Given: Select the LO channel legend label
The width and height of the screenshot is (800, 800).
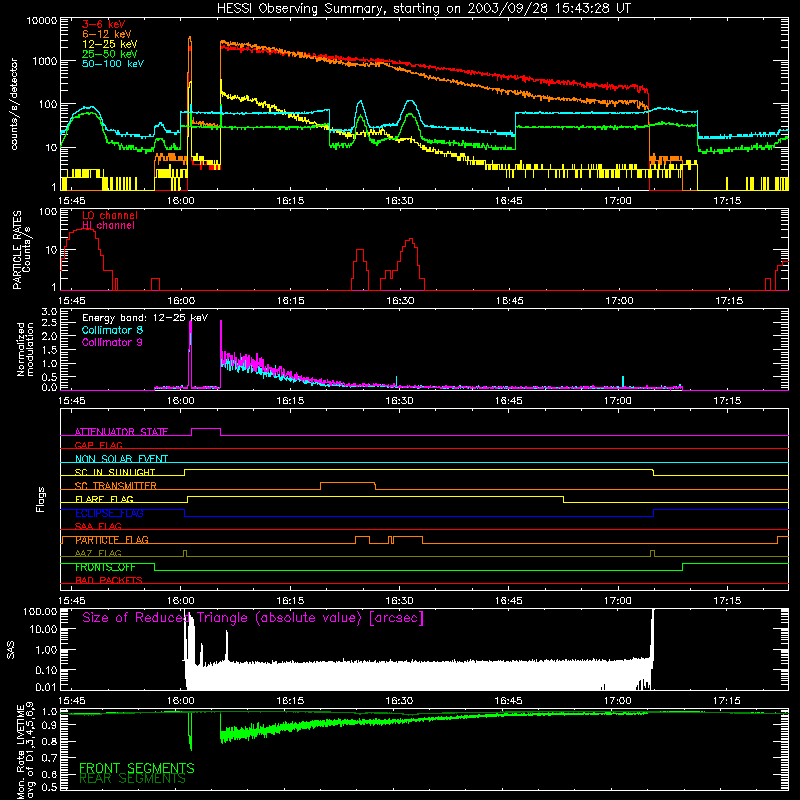Looking at the screenshot, I should (x=110, y=215).
